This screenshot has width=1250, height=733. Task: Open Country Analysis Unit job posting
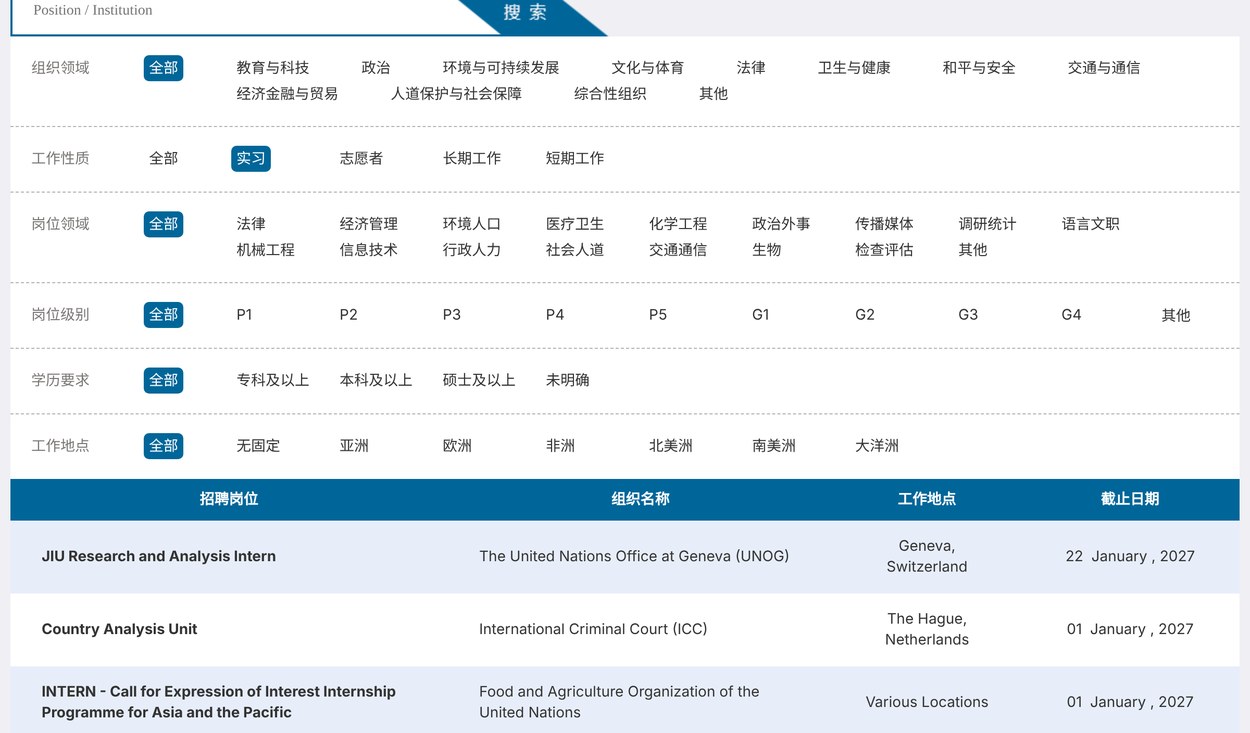(x=120, y=630)
